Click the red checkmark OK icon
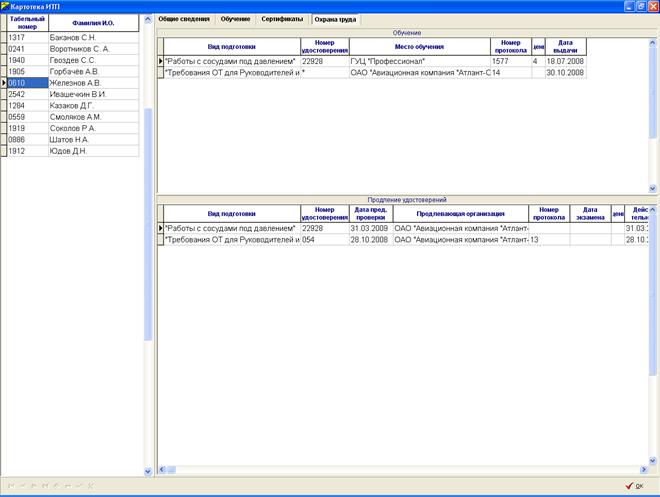 [x=629, y=486]
